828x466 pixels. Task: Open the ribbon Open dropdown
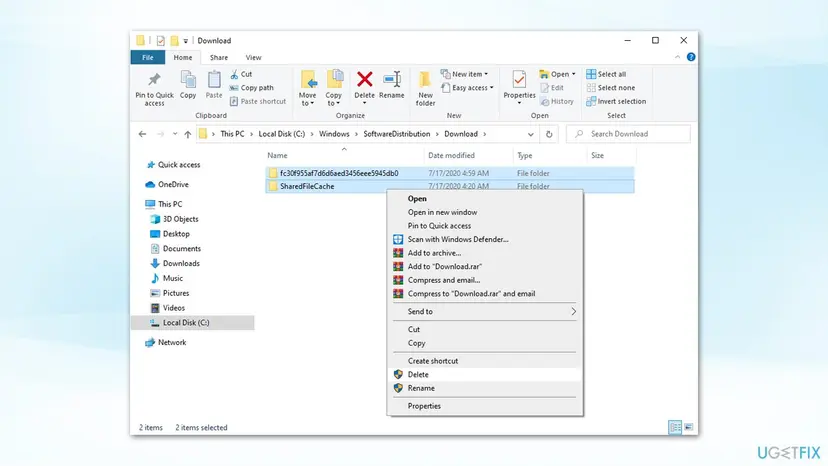pos(558,74)
